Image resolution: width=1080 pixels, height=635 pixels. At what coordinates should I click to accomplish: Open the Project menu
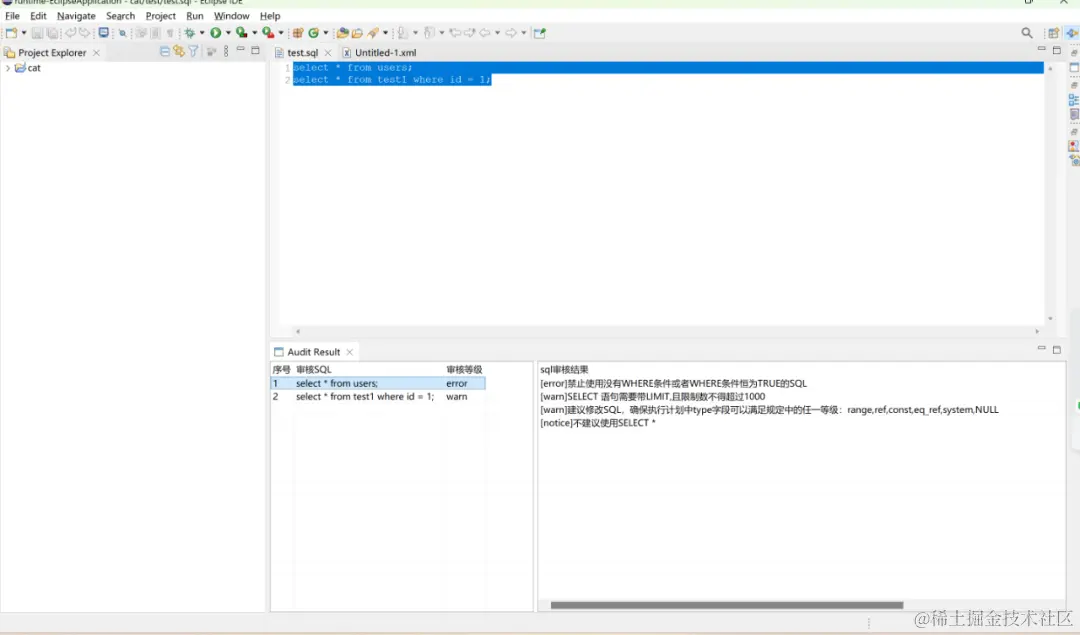[160, 16]
